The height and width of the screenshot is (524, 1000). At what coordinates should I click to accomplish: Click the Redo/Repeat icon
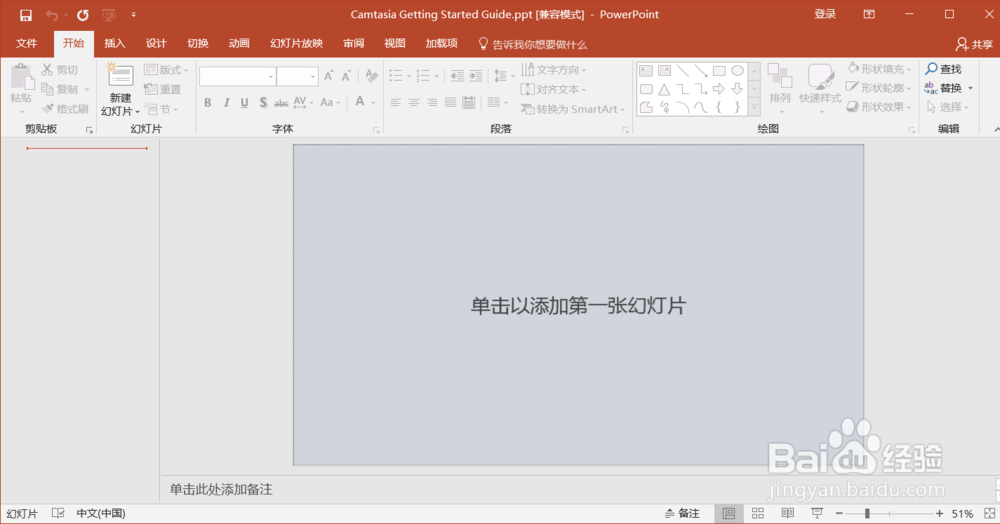point(83,15)
